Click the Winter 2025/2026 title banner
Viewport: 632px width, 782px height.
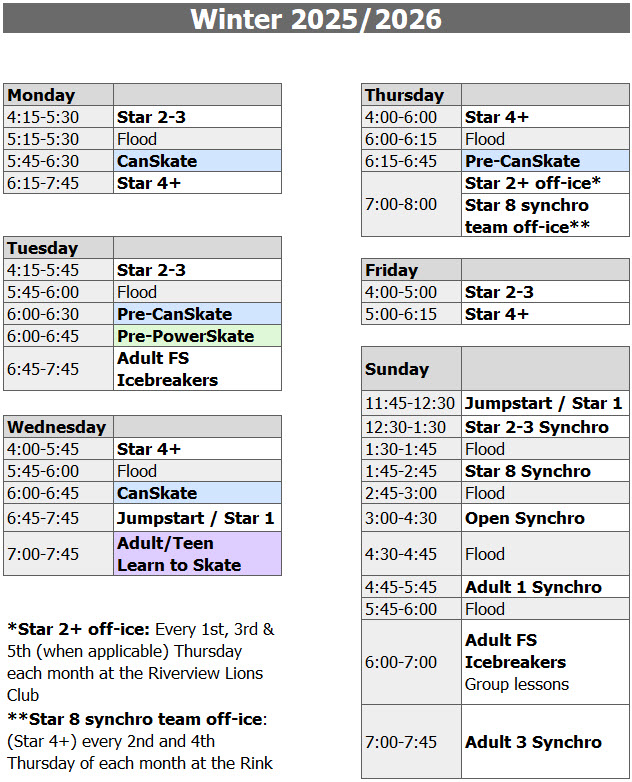pyautogui.click(x=316, y=18)
